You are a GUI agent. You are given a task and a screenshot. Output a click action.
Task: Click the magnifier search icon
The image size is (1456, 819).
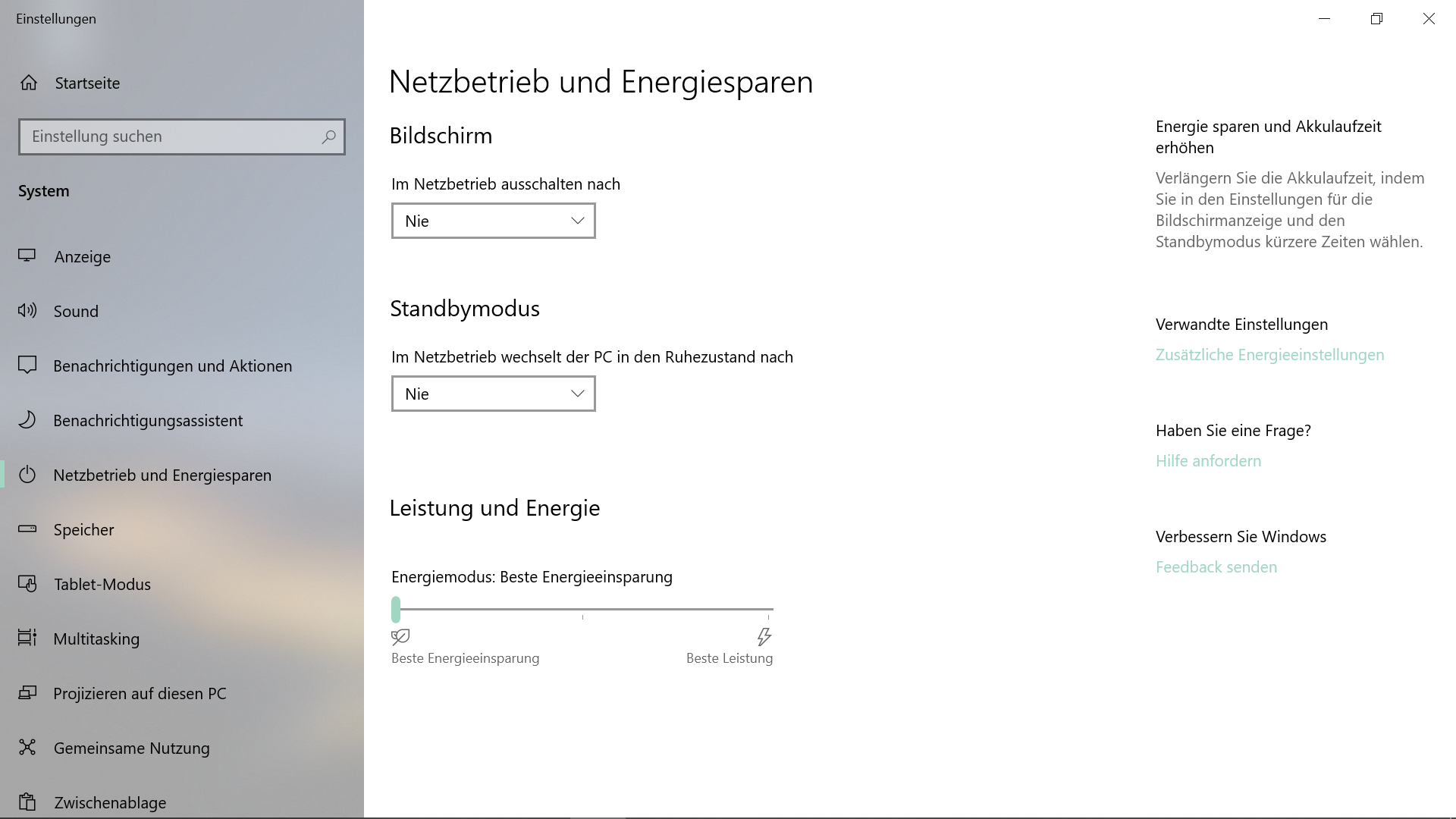[328, 137]
